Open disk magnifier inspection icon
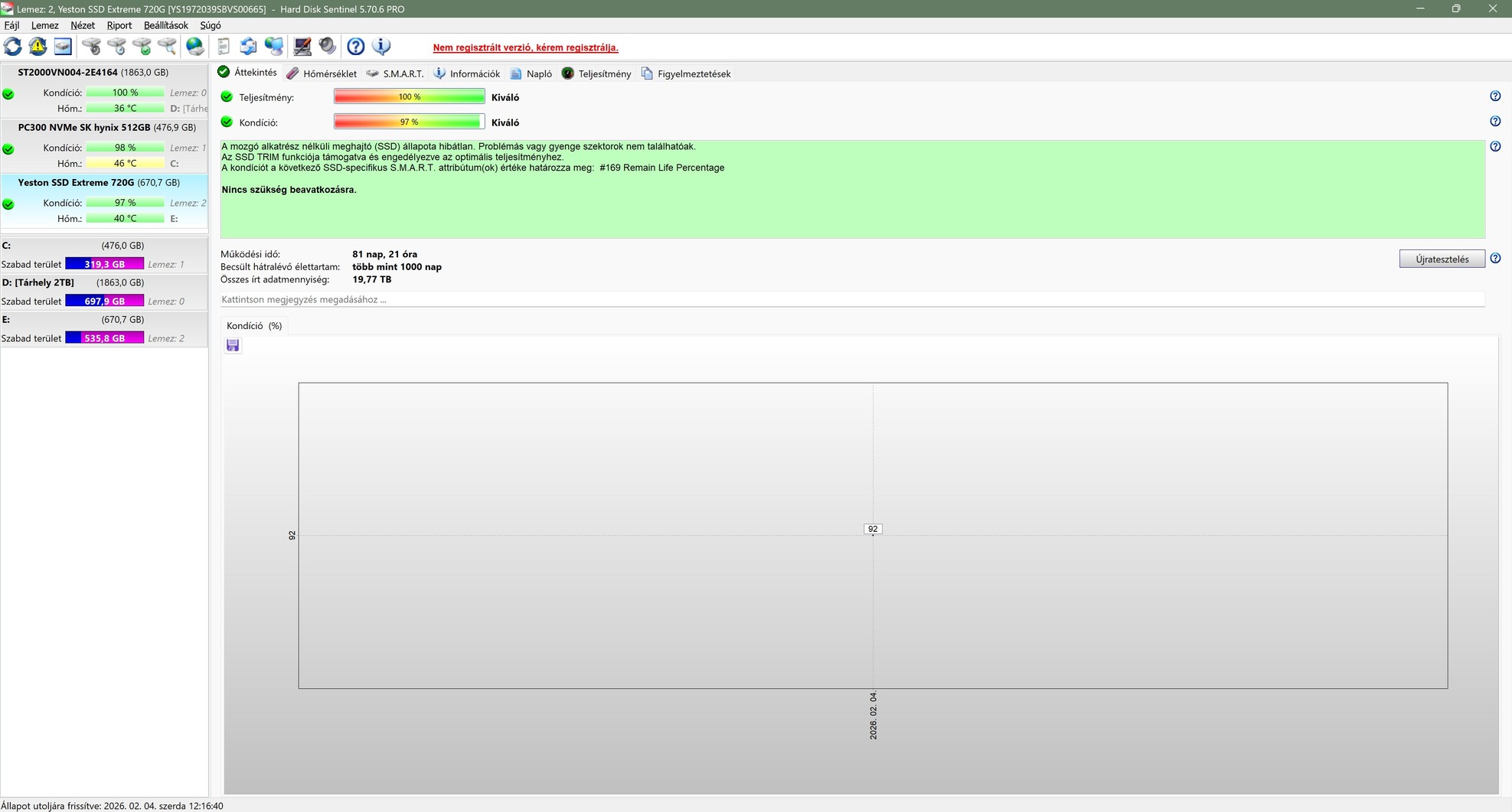Screen dimensions: 1512x812 pos(167,47)
